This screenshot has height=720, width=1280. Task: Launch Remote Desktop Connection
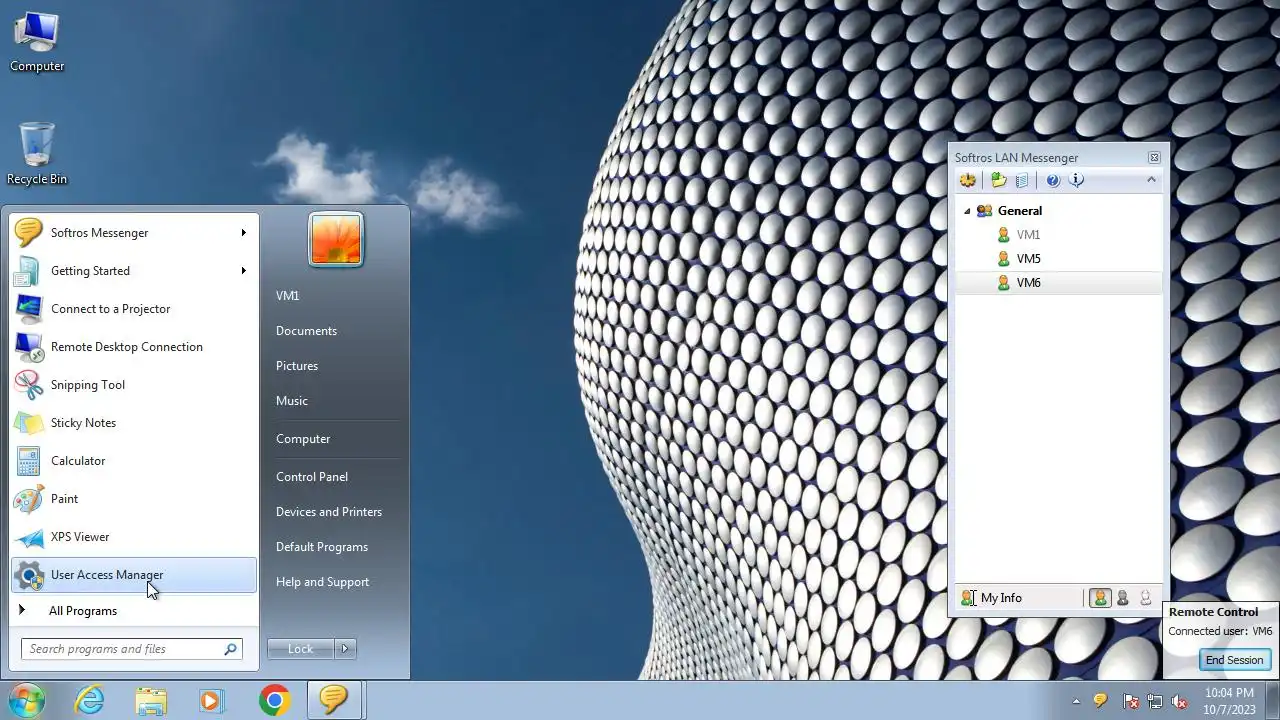pyautogui.click(x=134, y=347)
